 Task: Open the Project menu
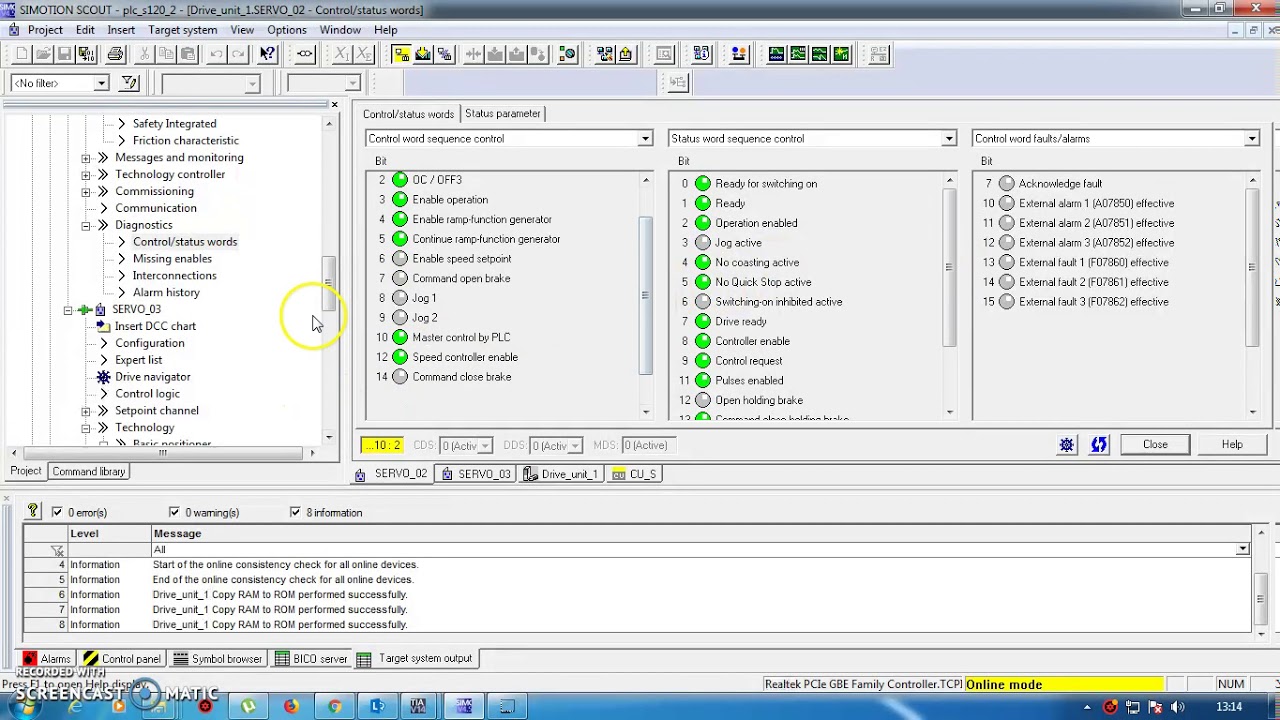[45, 30]
